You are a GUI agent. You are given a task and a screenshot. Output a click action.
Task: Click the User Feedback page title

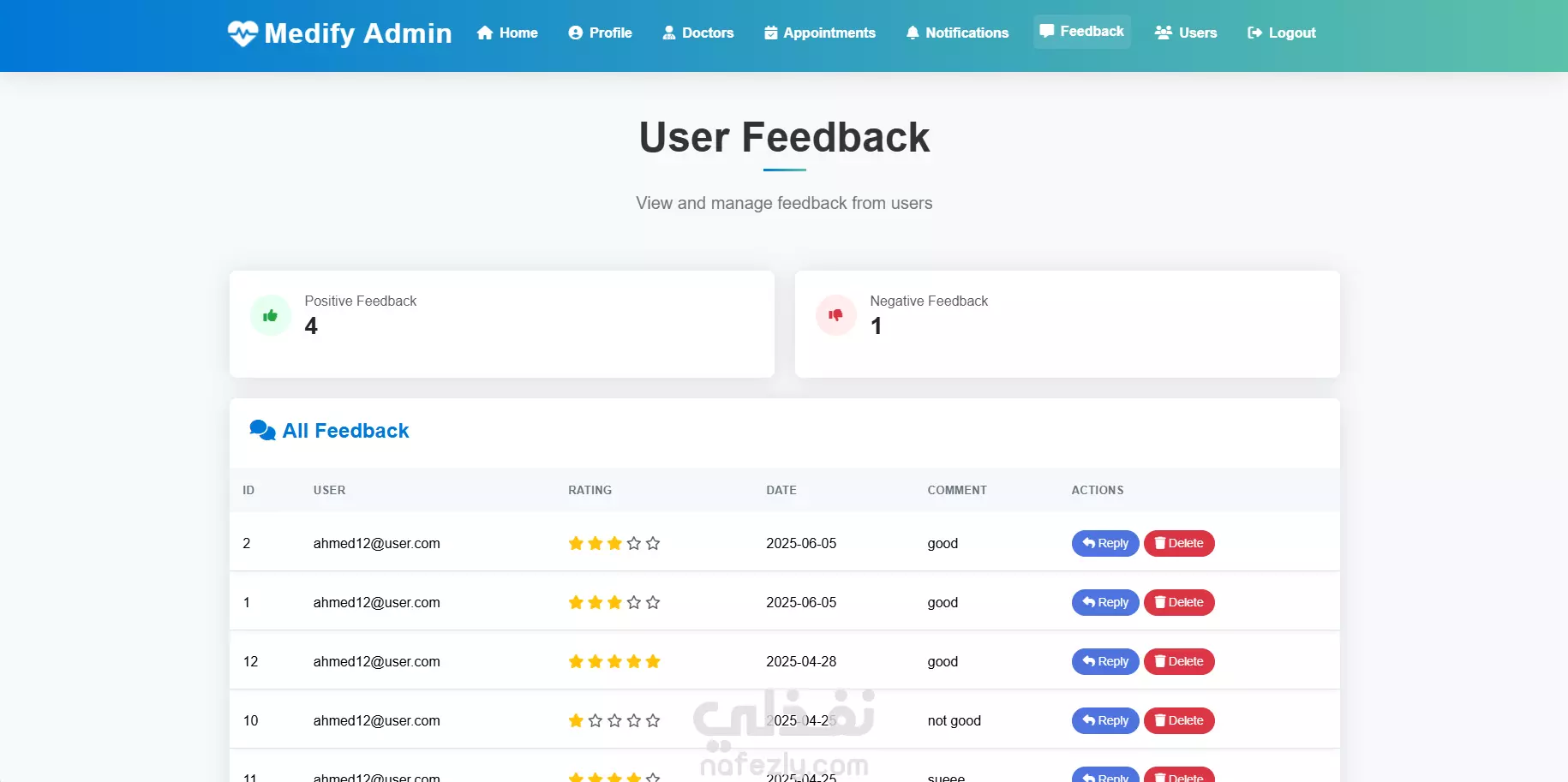(x=784, y=137)
